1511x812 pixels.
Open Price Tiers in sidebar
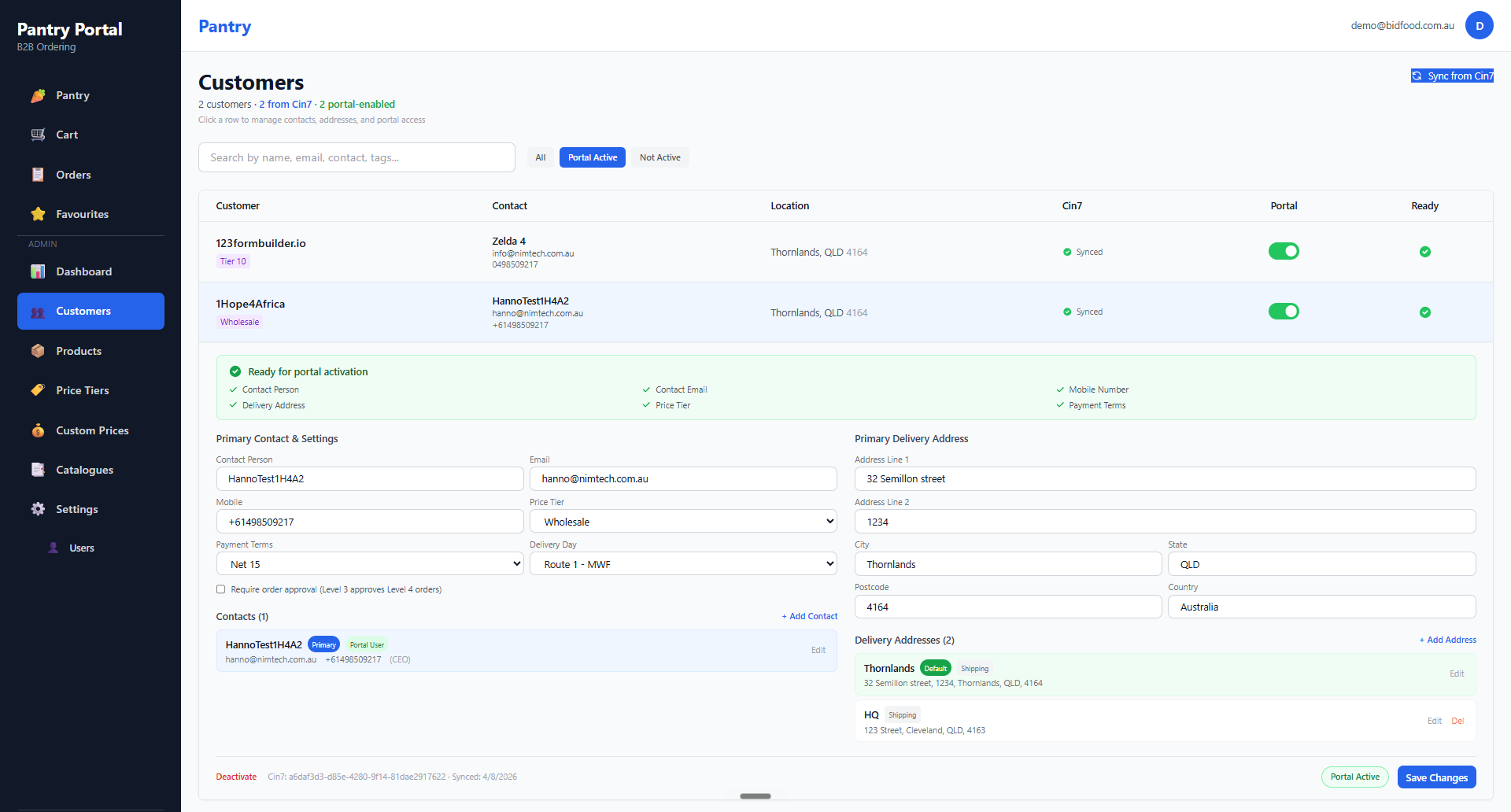coord(91,390)
